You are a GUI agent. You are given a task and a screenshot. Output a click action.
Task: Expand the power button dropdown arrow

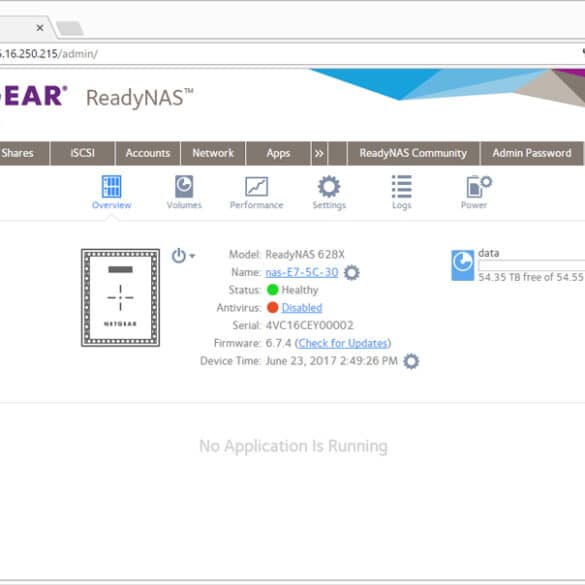(x=192, y=256)
